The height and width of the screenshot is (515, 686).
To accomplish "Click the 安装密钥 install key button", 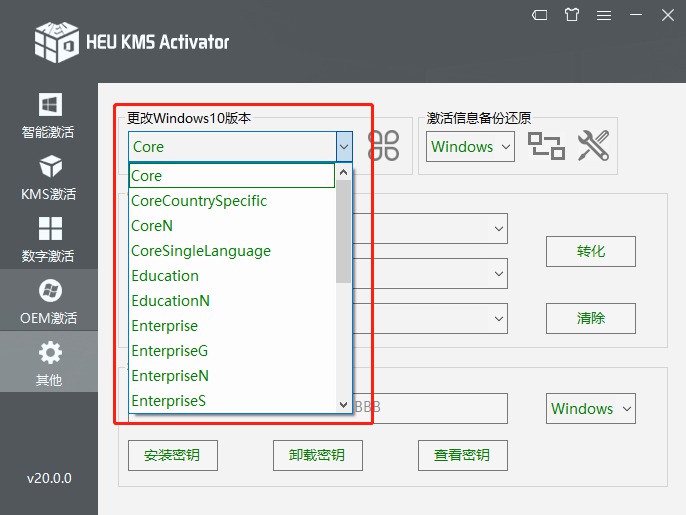I will click(x=173, y=455).
